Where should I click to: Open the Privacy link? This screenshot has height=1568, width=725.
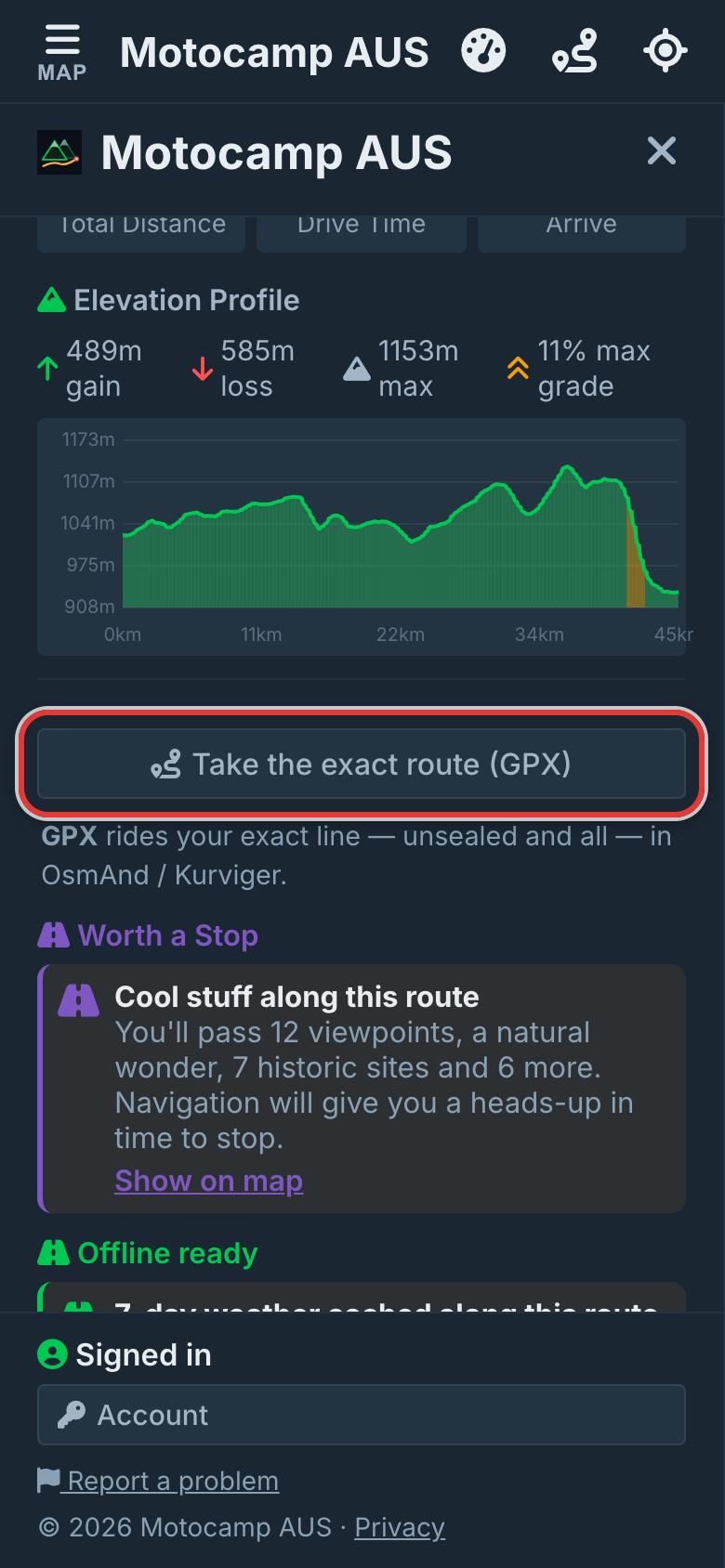pyautogui.click(x=400, y=1527)
